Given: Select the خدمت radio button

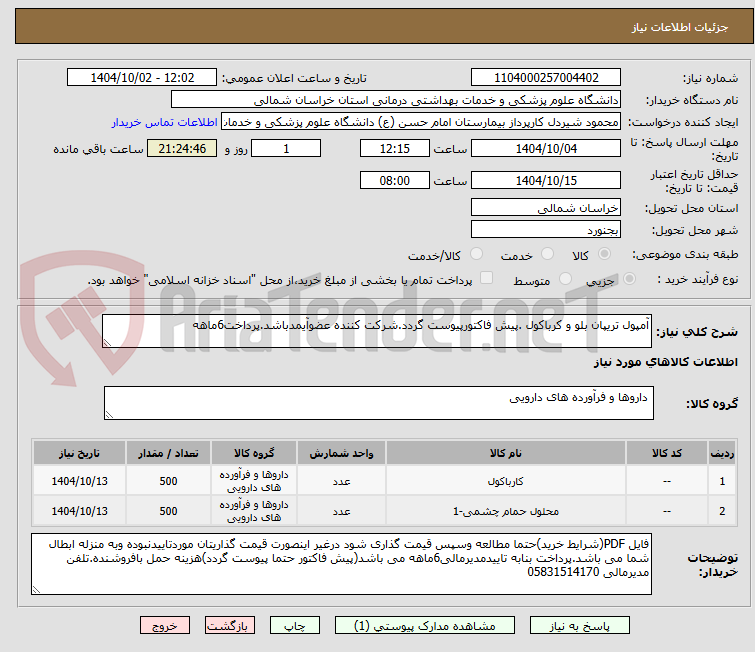Looking at the screenshot, I should [x=547, y=254].
